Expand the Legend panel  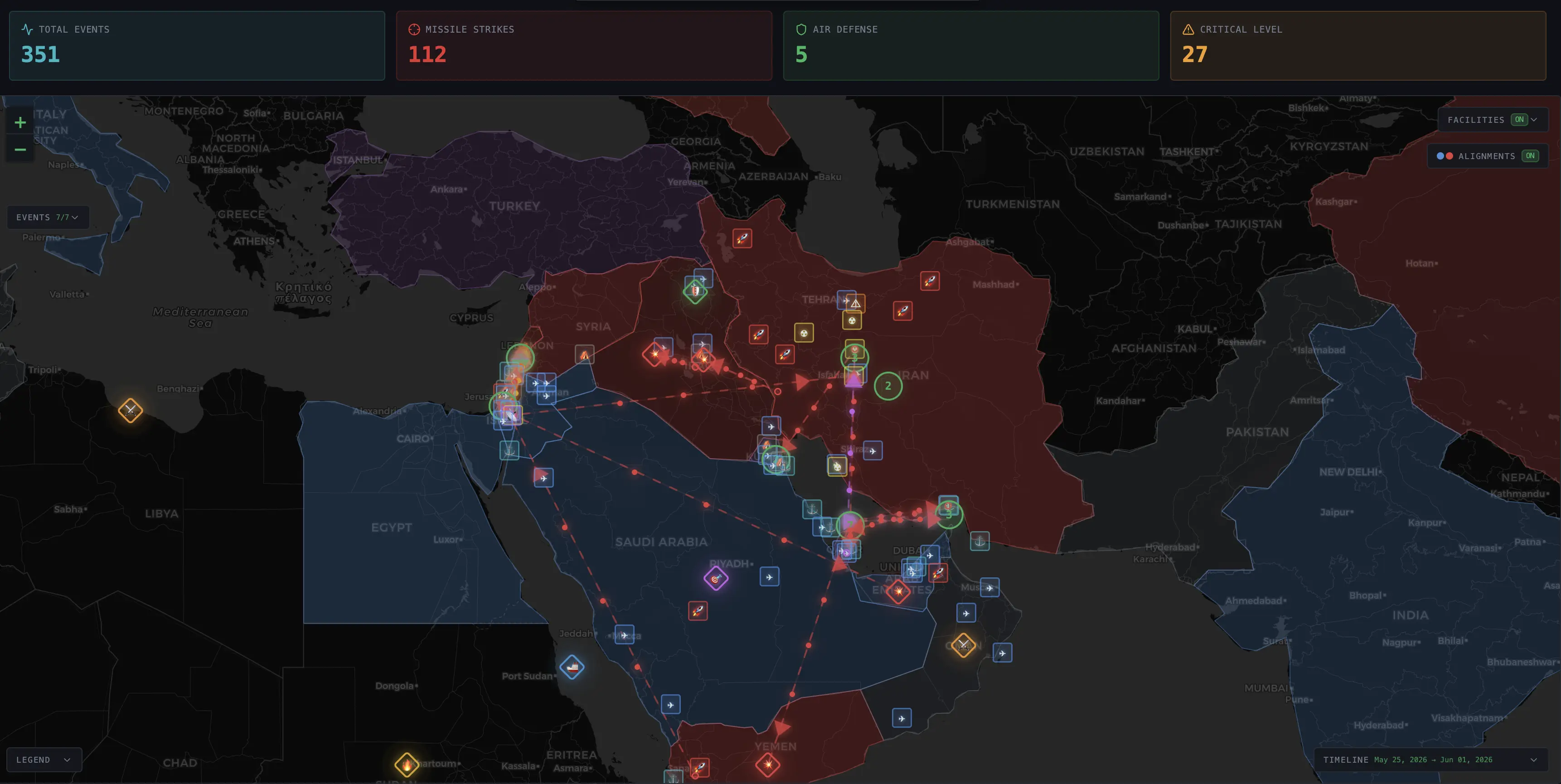pyautogui.click(x=44, y=760)
